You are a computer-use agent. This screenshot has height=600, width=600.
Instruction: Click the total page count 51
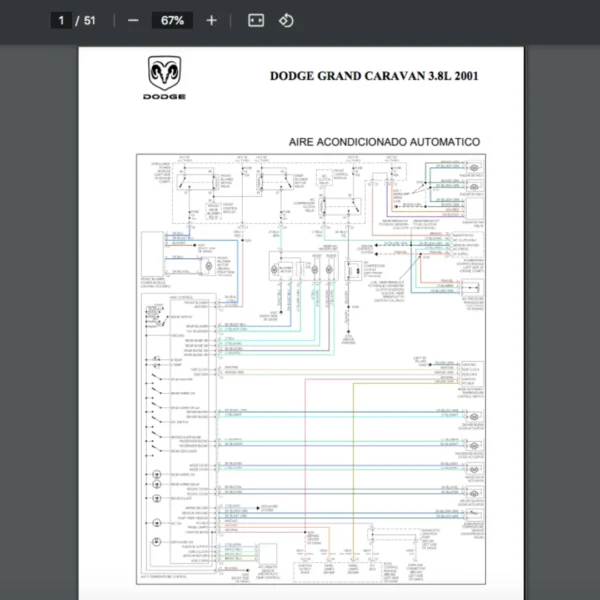[91, 21]
